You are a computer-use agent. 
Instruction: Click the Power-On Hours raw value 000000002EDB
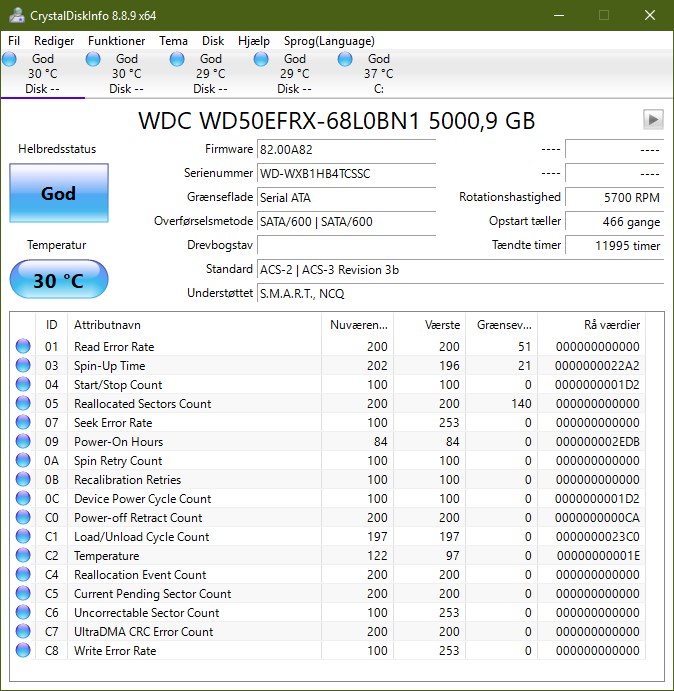click(x=597, y=442)
